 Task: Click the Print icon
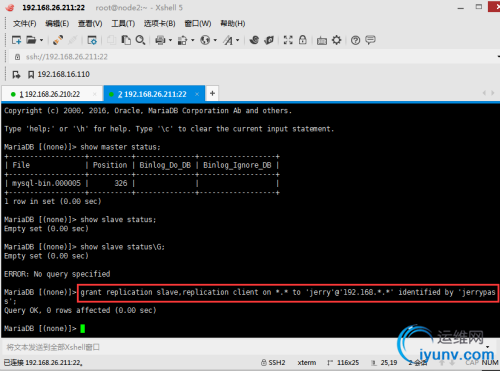(x=160, y=40)
